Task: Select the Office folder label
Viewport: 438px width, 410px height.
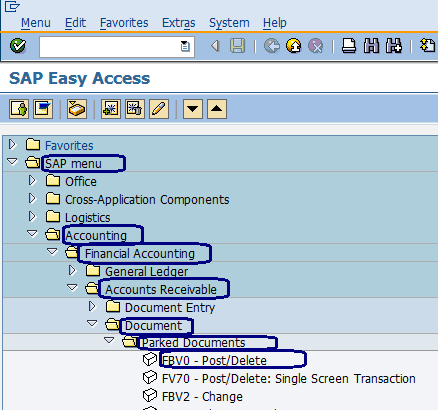Action: coord(81,182)
